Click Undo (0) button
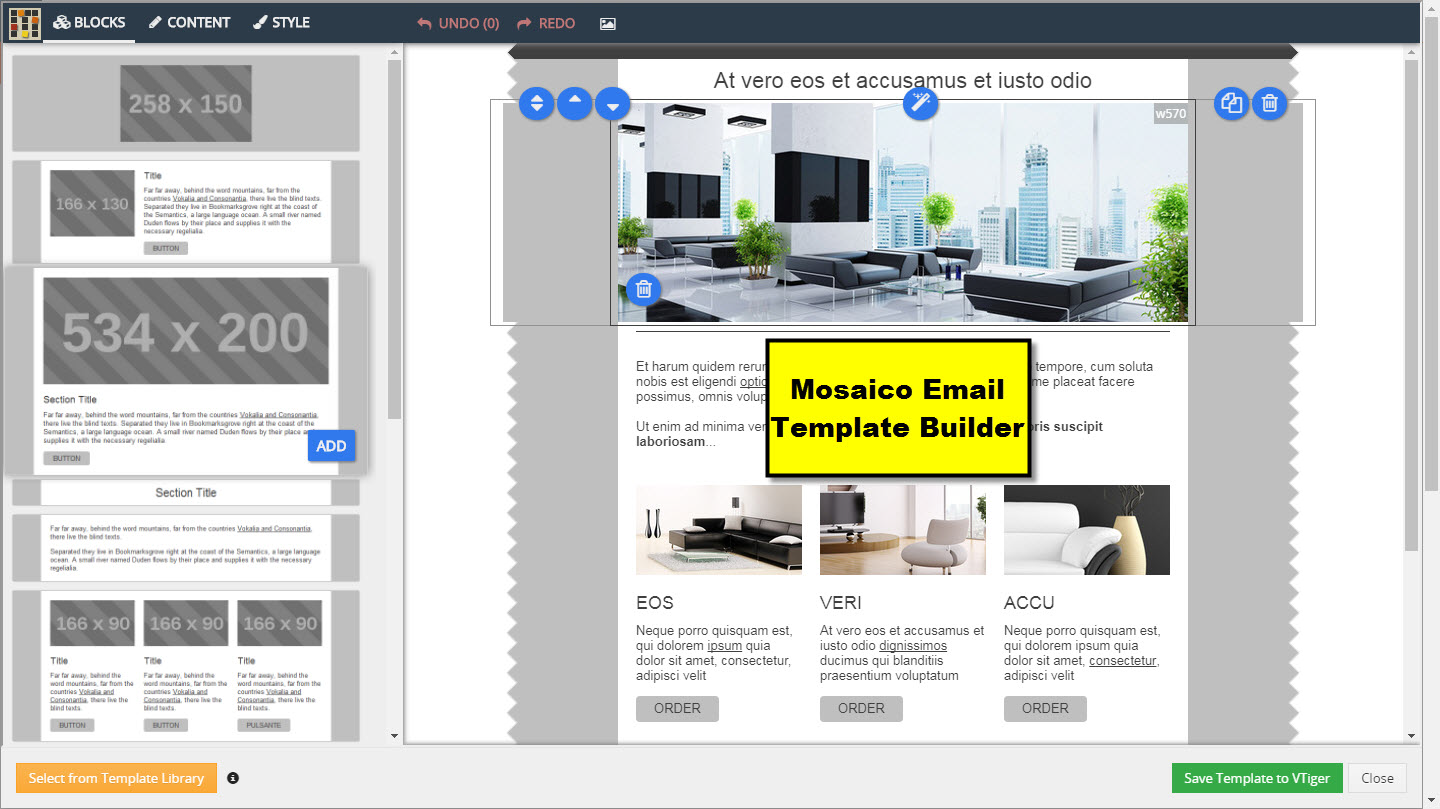 point(458,23)
